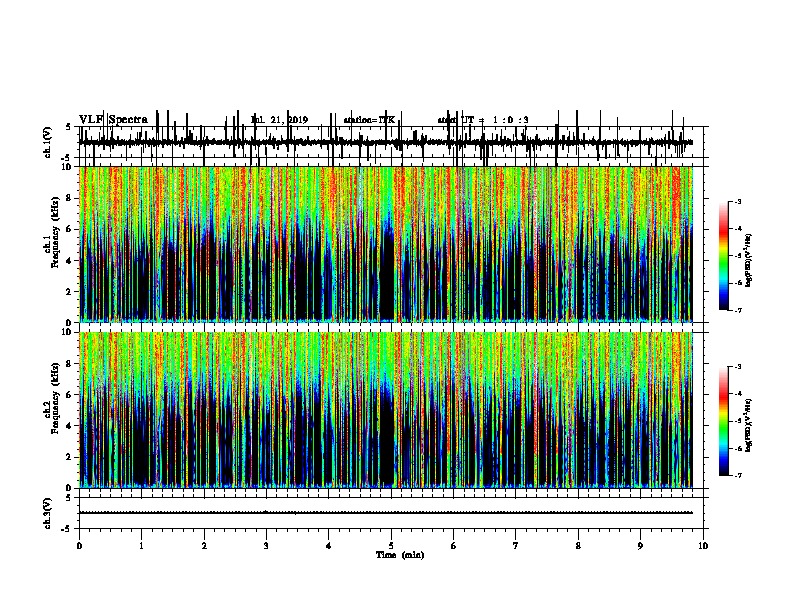Click the "Time (min)" x-axis label

point(400,555)
